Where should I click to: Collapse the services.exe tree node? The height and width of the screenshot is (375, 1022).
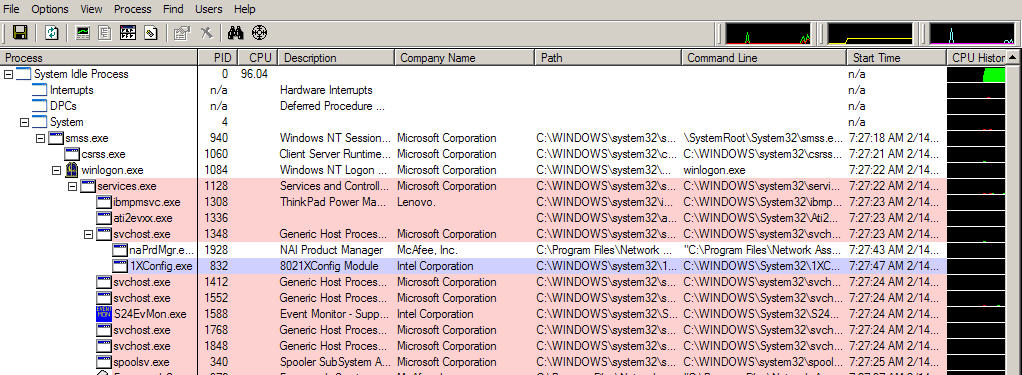click(72, 187)
